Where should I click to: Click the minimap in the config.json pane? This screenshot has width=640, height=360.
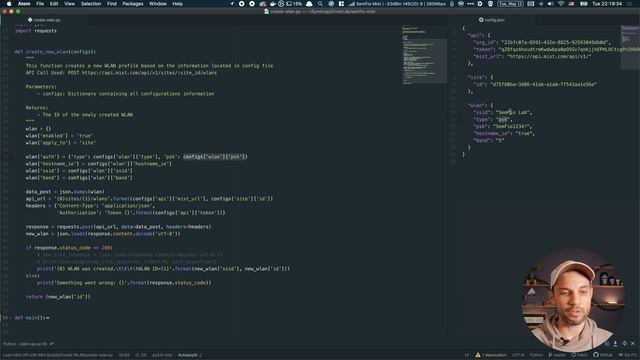630,47
